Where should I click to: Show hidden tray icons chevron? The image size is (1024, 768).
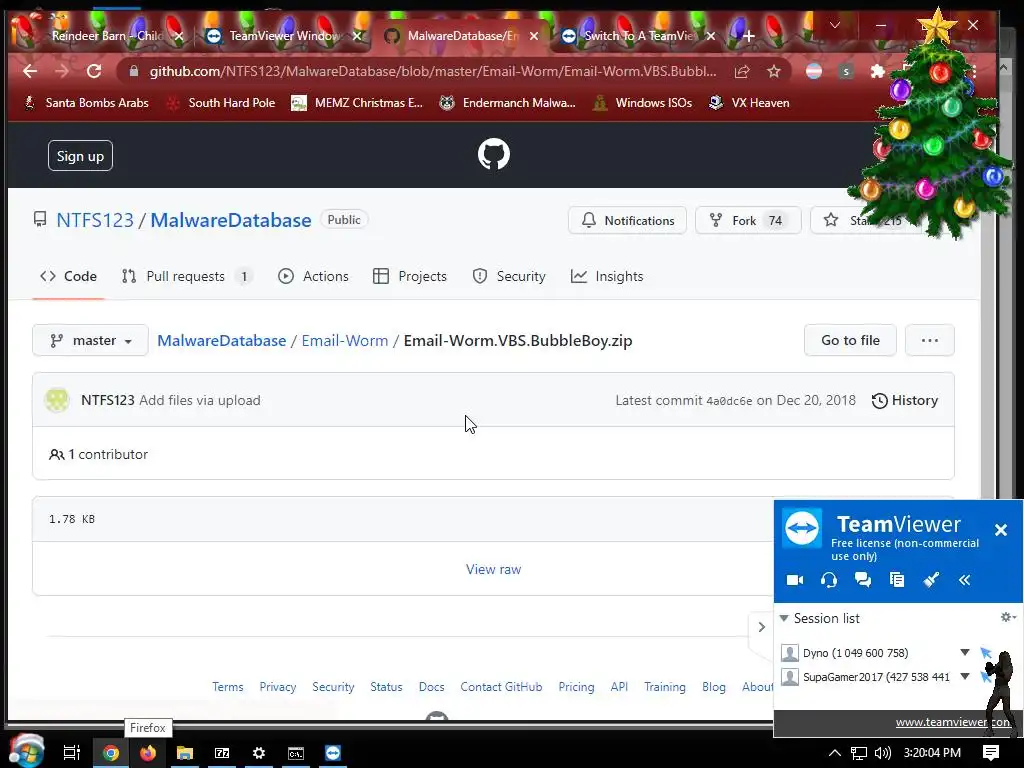click(x=835, y=753)
